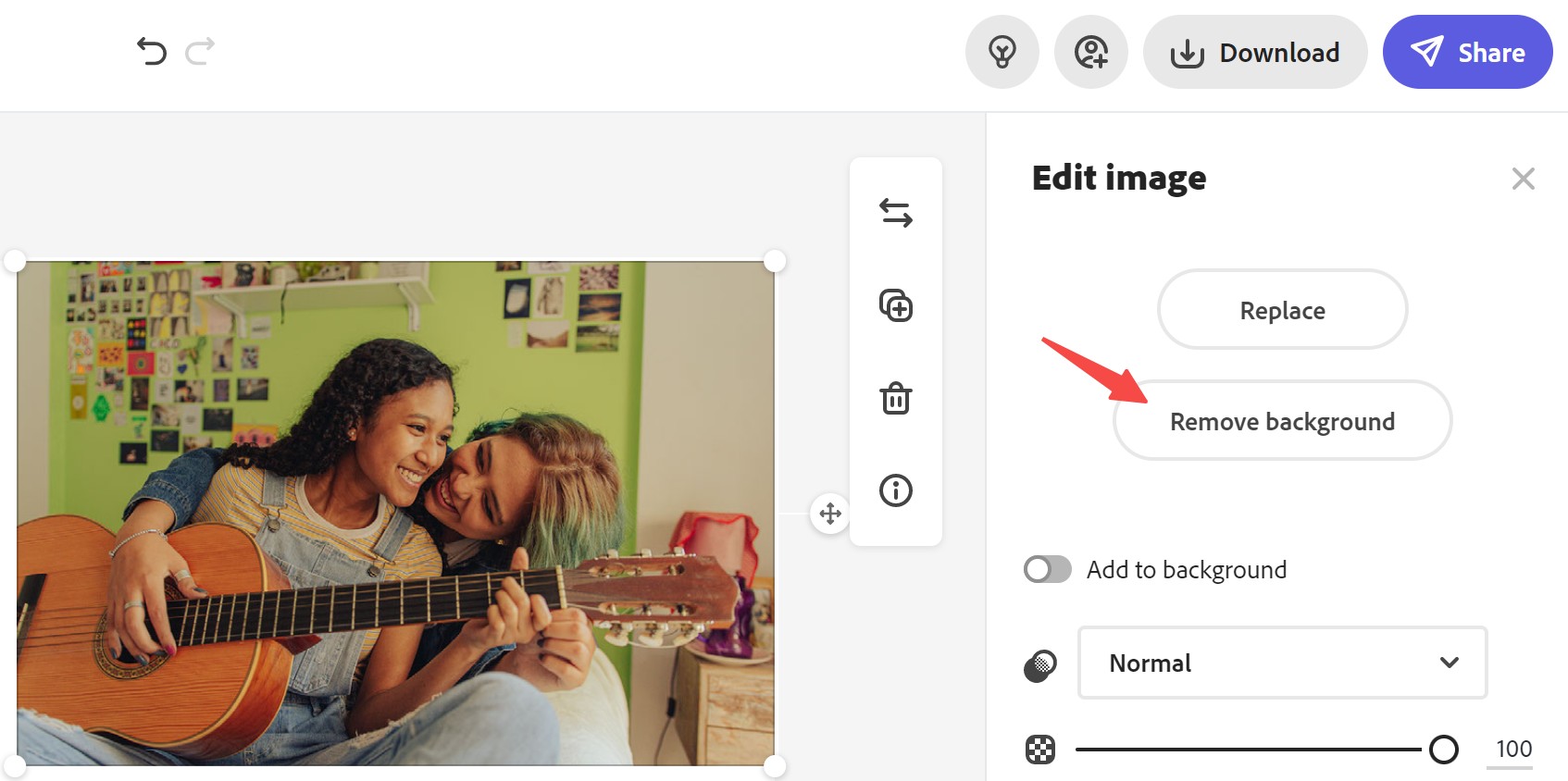Share the design
The height and width of the screenshot is (781, 1568).
click(1467, 52)
